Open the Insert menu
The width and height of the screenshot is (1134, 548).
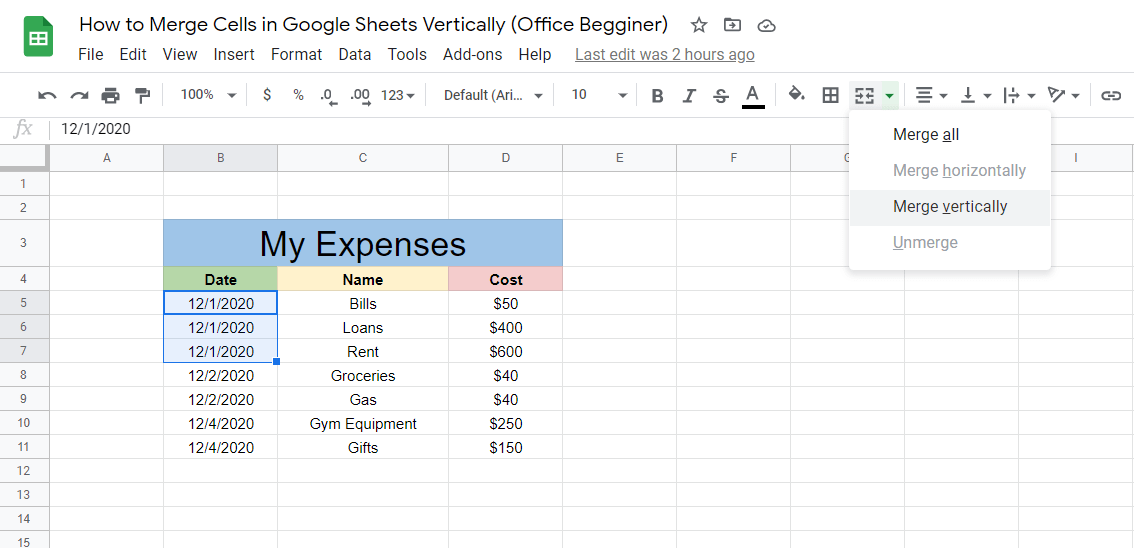click(x=234, y=54)
